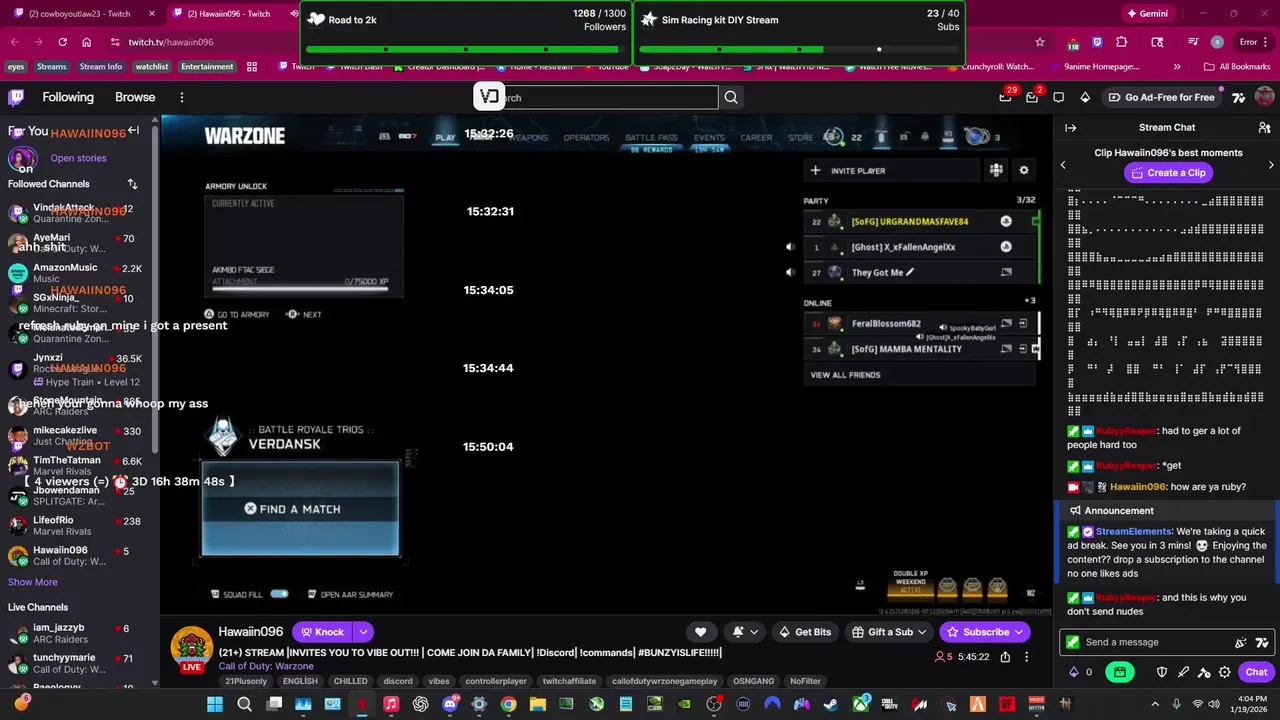Open the Browse nav item
Image resolution: width=1280 pixels, height=720 pixels.
[135, 97]
